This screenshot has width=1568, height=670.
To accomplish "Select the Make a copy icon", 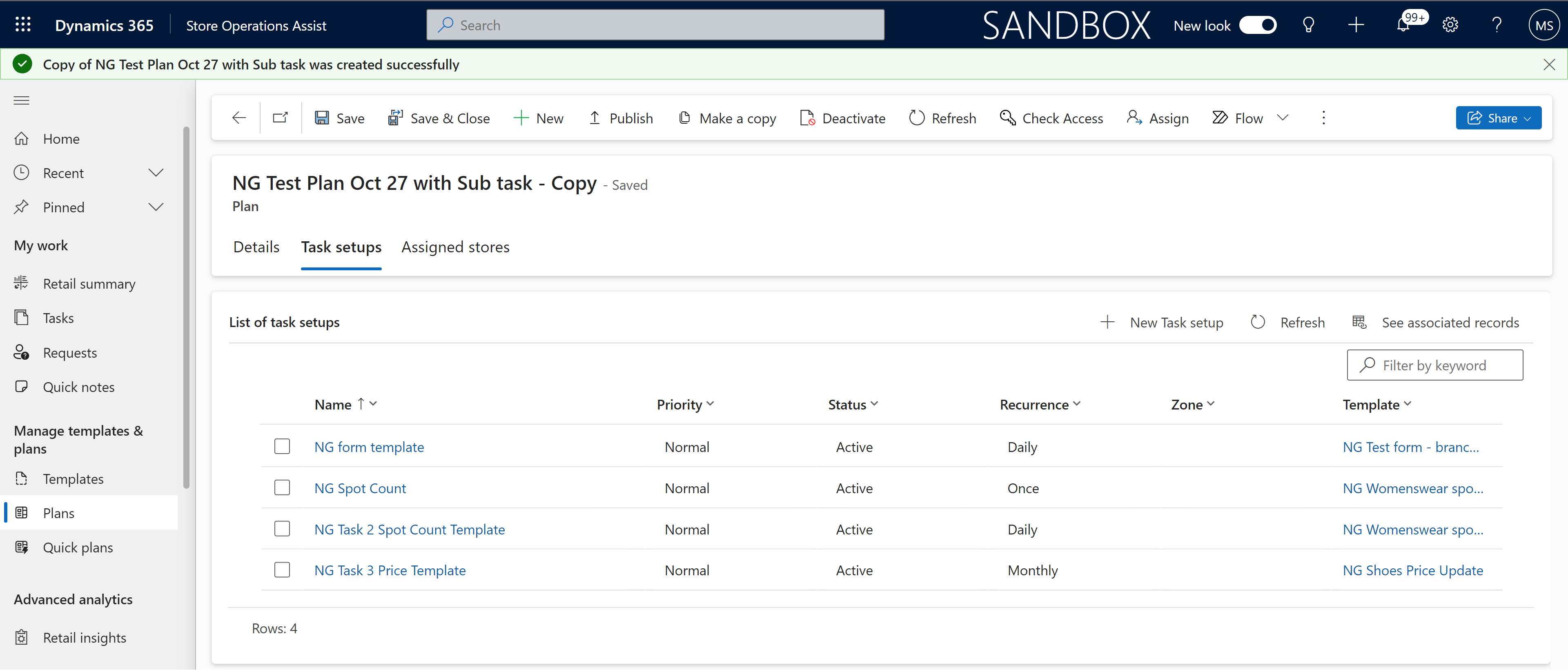I will coord(684,118).
